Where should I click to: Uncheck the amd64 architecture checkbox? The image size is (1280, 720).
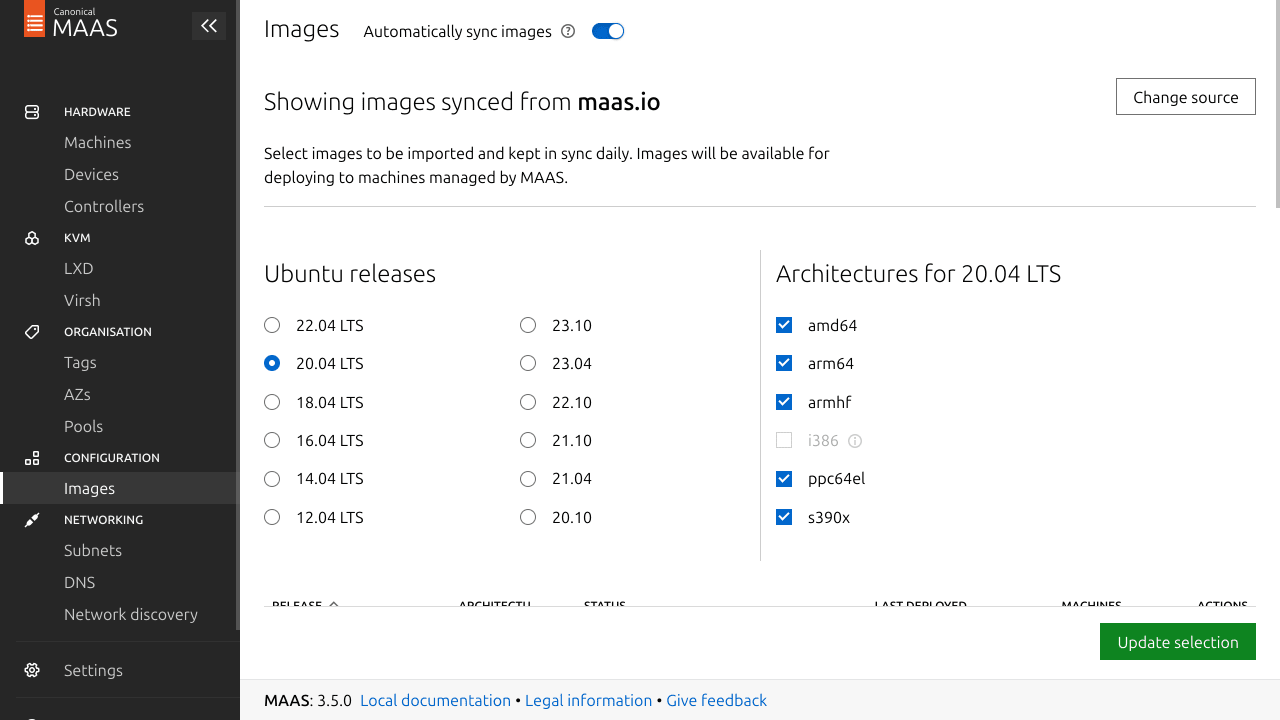click(784, 325)
